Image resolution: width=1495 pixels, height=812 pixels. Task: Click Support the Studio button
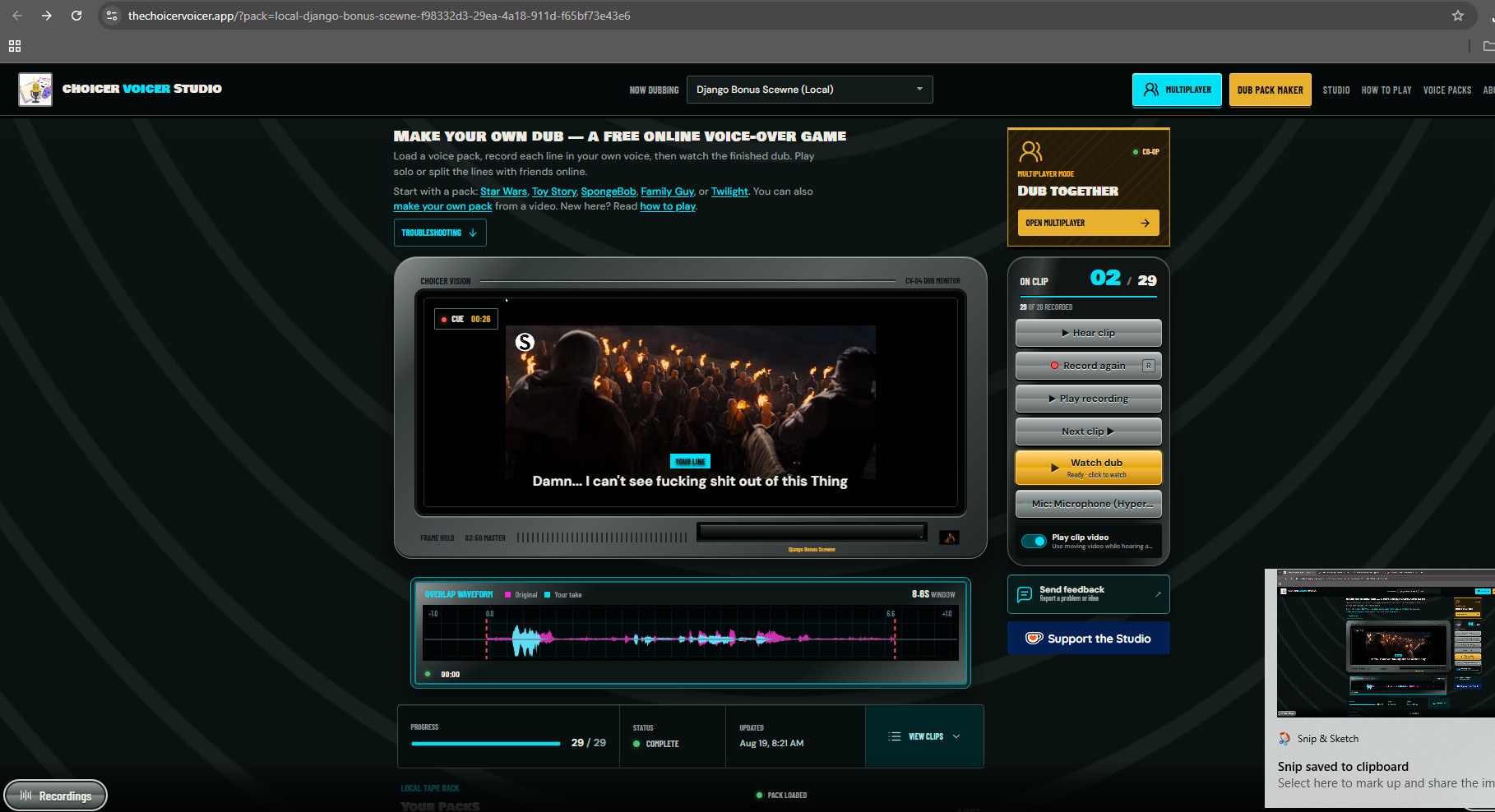click(1088, 639)
